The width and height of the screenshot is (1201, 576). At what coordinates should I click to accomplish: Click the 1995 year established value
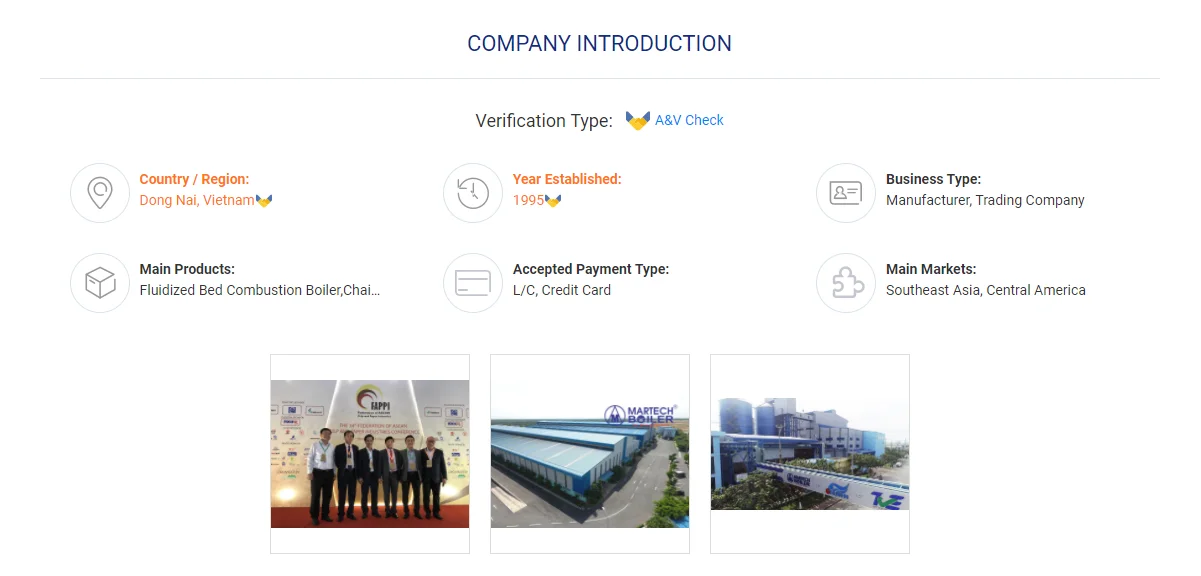[528, 200]
